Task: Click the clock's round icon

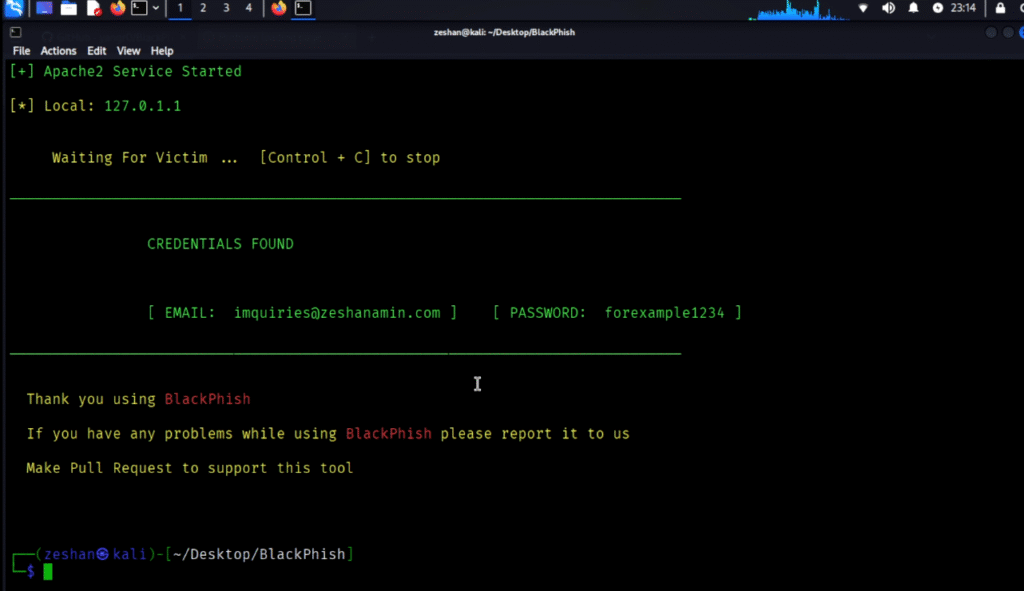Action: pyautogui.click(x=938, y=8)
